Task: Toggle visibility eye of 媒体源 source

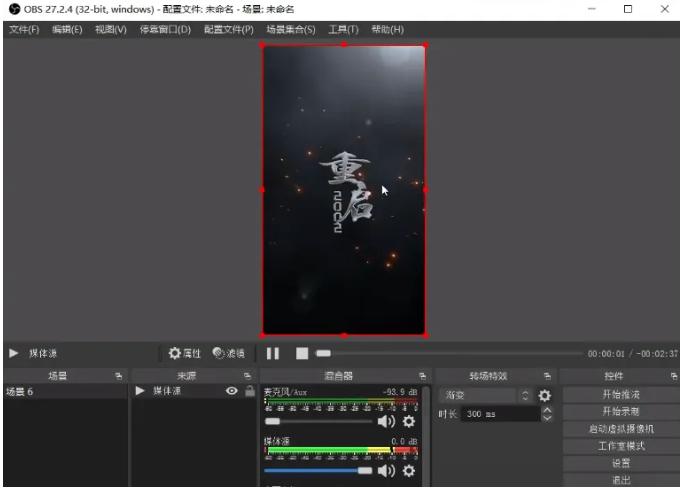Action: 232,391
